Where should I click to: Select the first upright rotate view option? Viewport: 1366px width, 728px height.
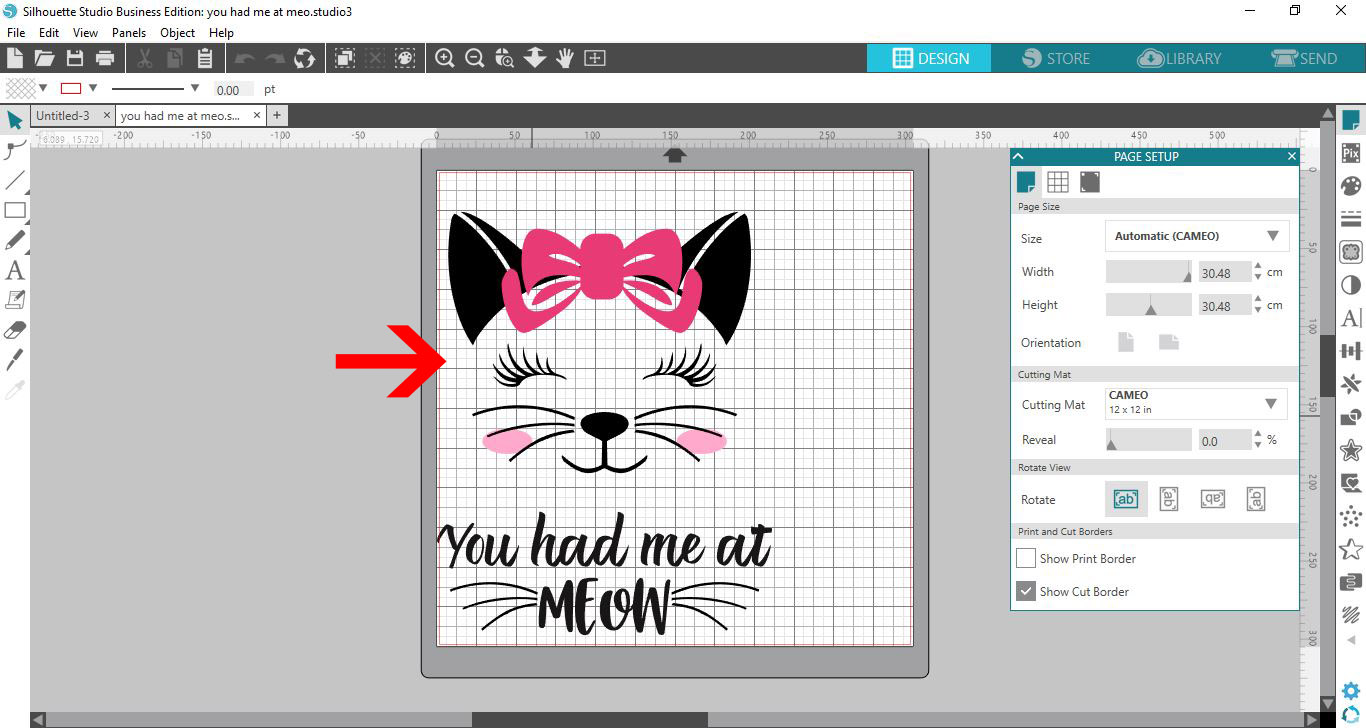pyautogui.click(x=1126, y=499)
